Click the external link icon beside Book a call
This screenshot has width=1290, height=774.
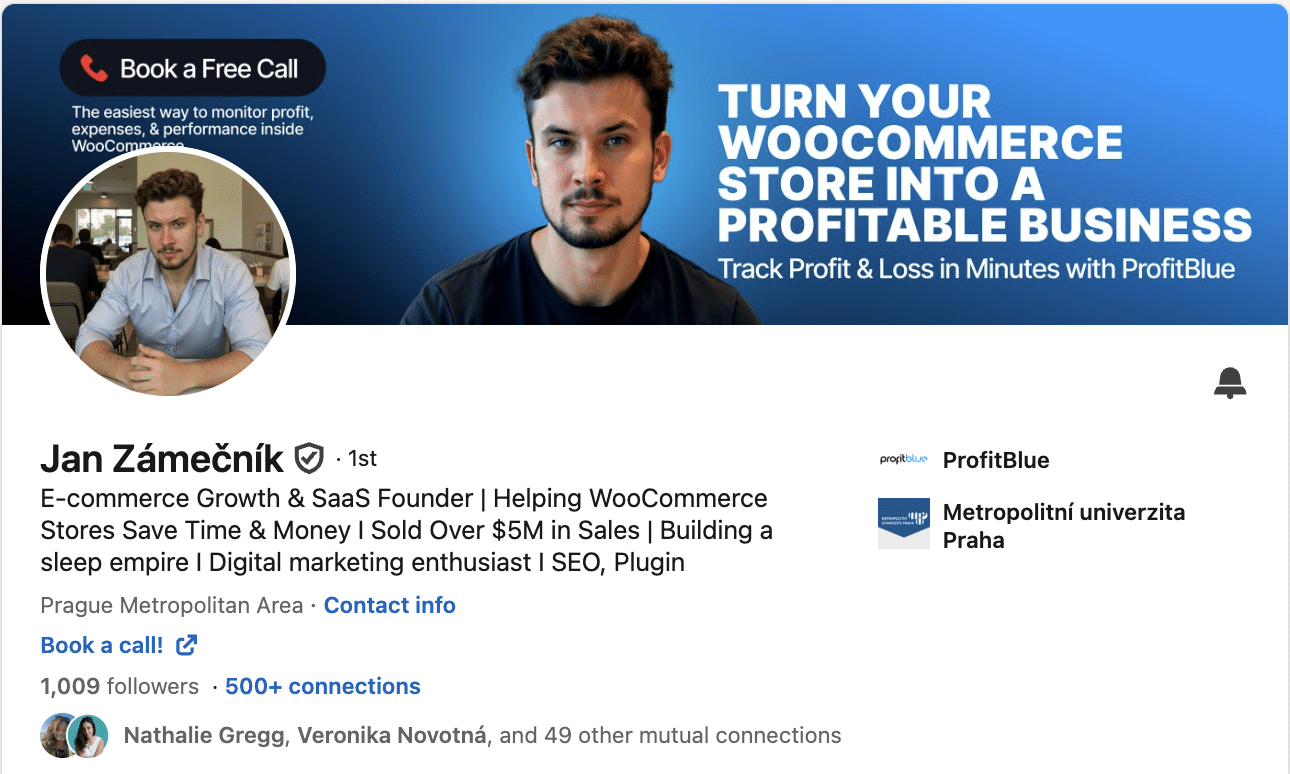click(x=186, y=645)
